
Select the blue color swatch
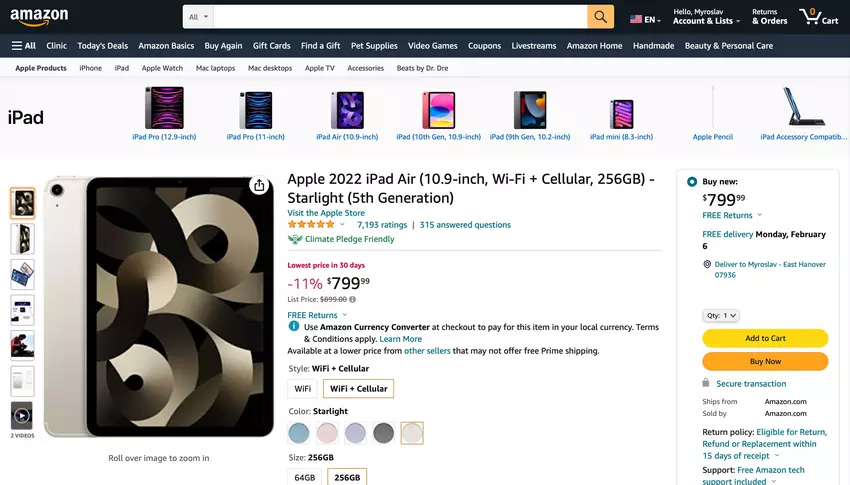[299, 433]
